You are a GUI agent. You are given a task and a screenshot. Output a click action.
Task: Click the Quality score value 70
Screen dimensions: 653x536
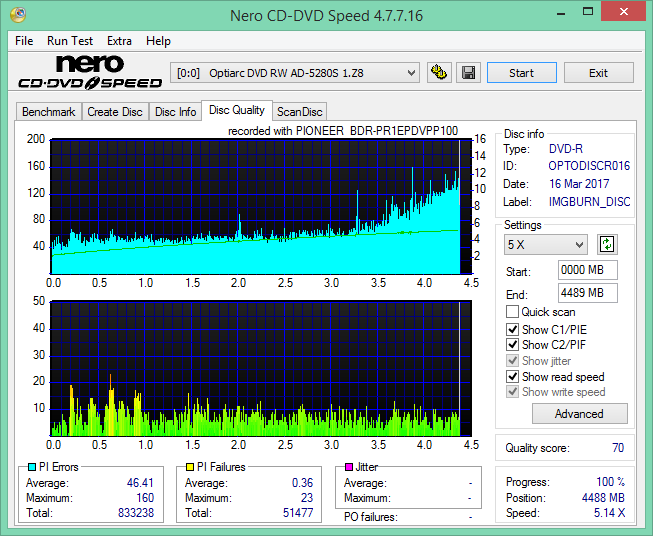pos(618,448)
